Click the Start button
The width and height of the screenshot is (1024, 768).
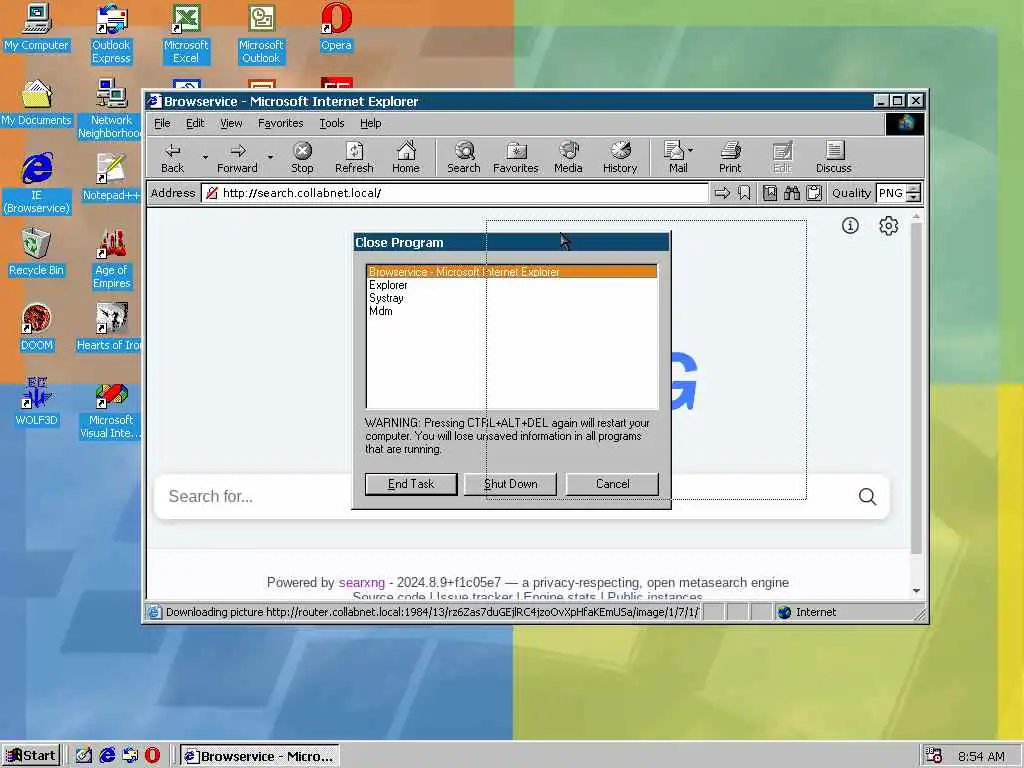(31, 756)
